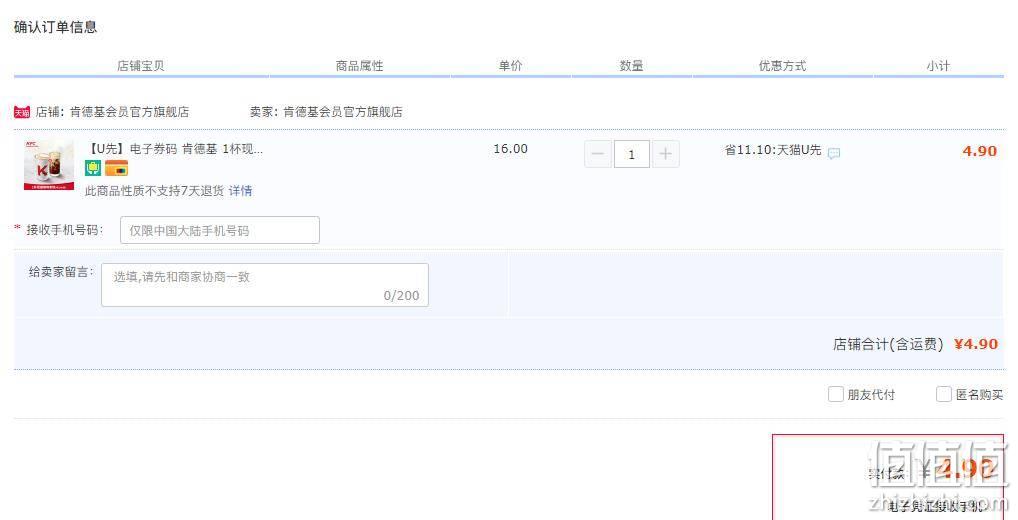
Task: Click the 此商品性质不支持7天退货 notice text
Action: (x=154, y=191)
